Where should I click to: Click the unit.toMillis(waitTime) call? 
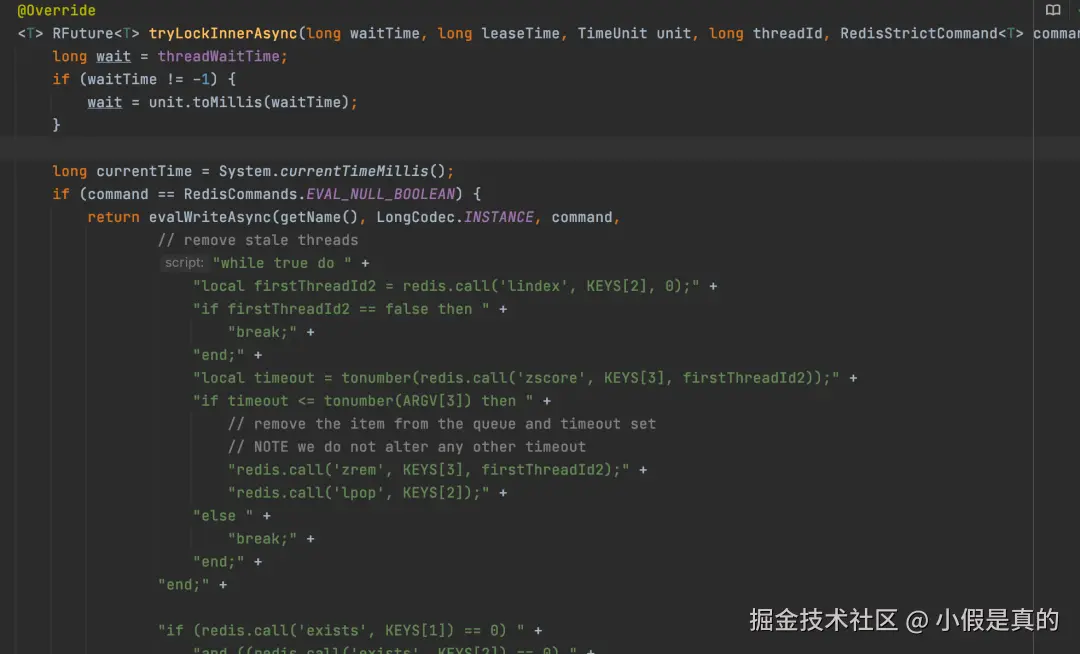[x=249, y=102]
